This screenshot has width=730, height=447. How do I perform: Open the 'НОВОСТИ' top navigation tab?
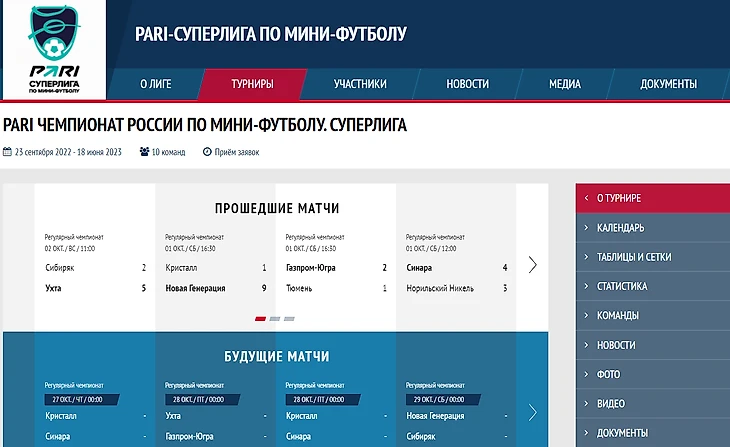point(467,84)
